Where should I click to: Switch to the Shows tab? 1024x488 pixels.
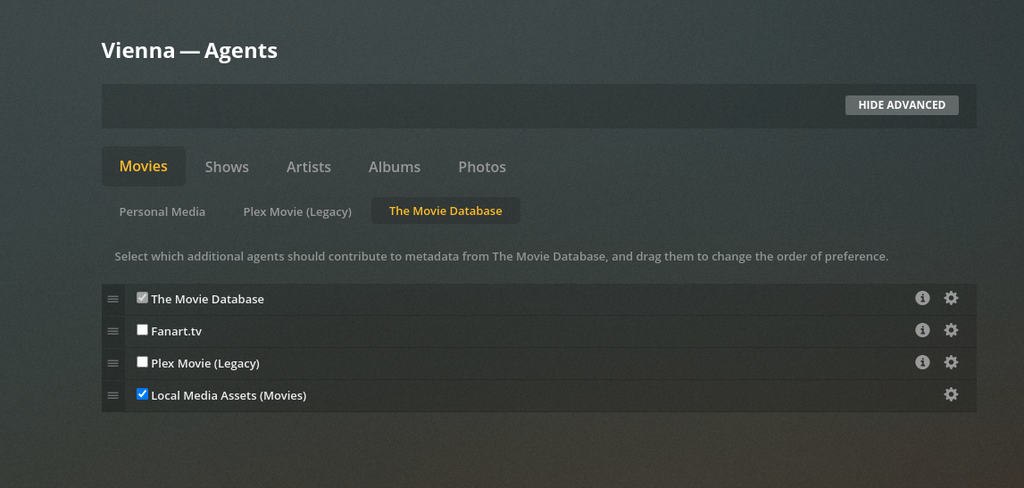click(x=227, y=167)
